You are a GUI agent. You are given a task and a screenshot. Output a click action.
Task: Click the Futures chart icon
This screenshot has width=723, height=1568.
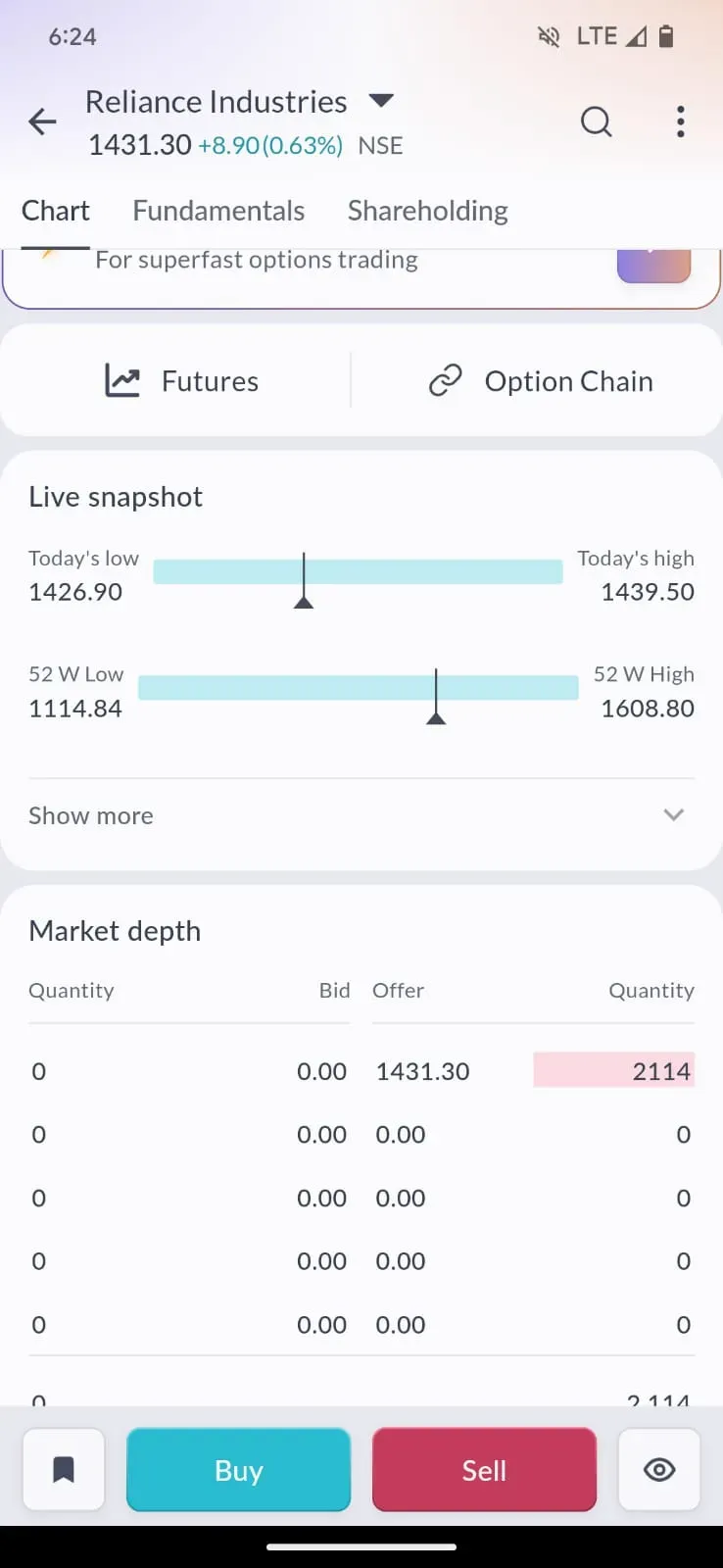point(122,380)
